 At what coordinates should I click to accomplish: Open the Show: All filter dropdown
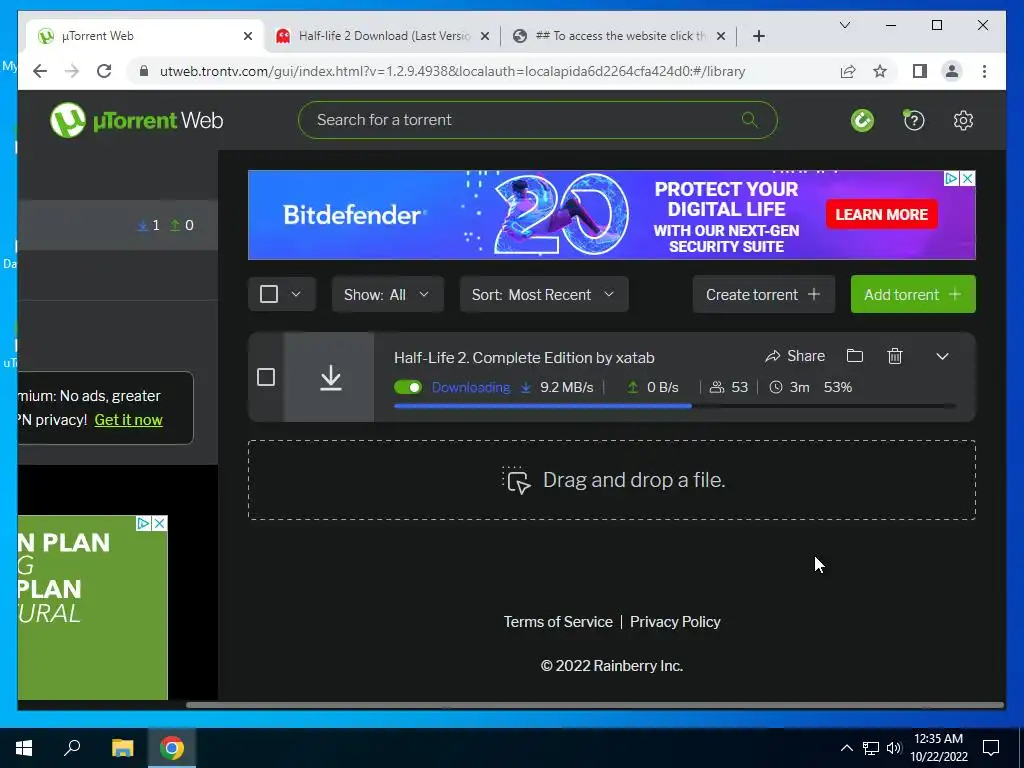388,295
